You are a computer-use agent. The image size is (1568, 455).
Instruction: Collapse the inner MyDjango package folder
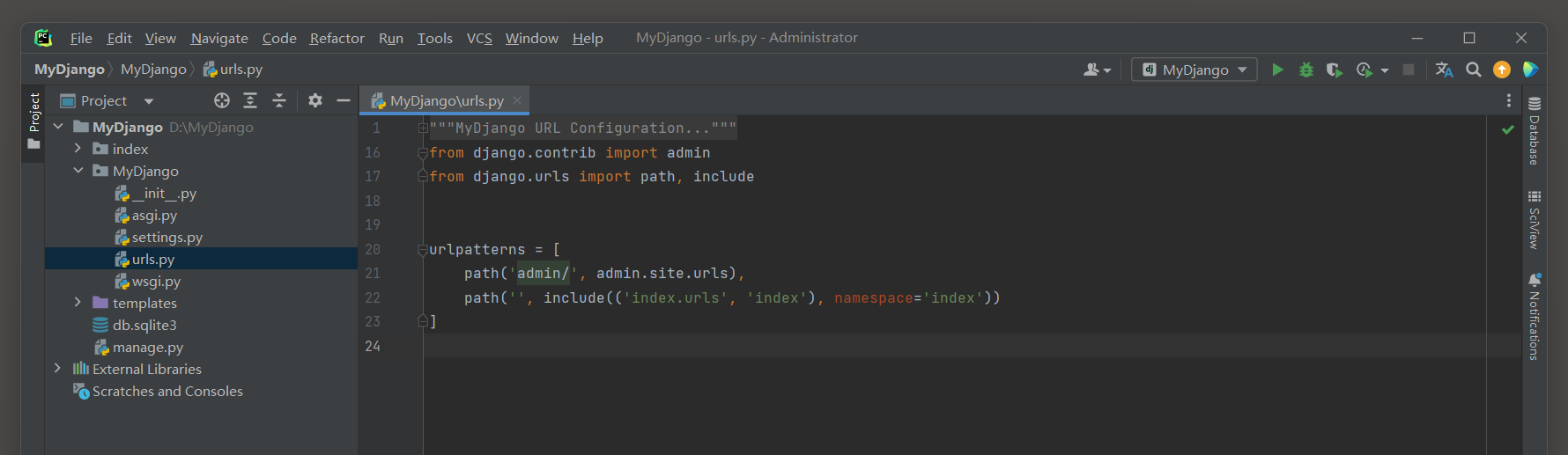pyautogui.click(x=78, y=171)
